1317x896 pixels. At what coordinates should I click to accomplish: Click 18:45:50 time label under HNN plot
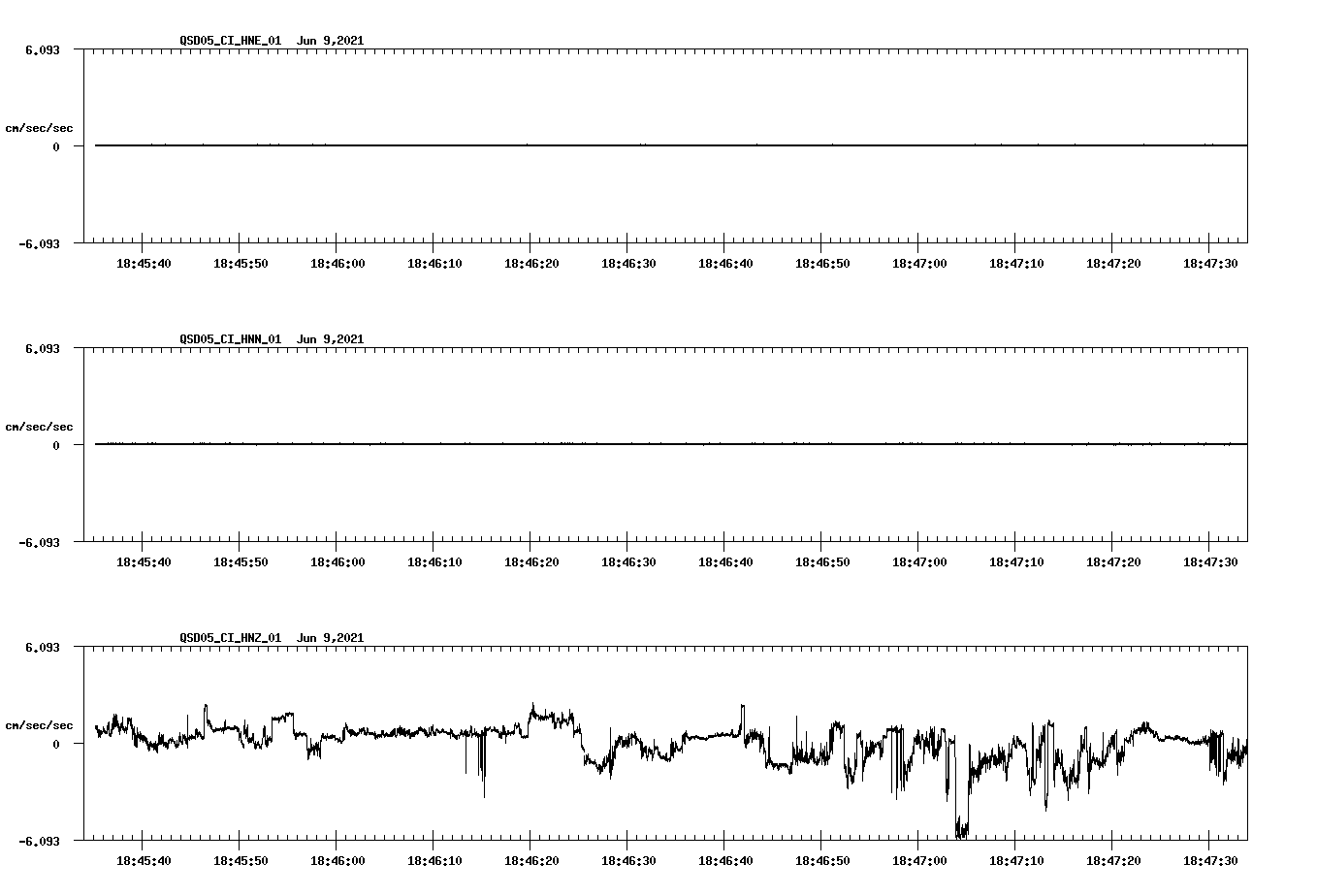tap(241, 562)
